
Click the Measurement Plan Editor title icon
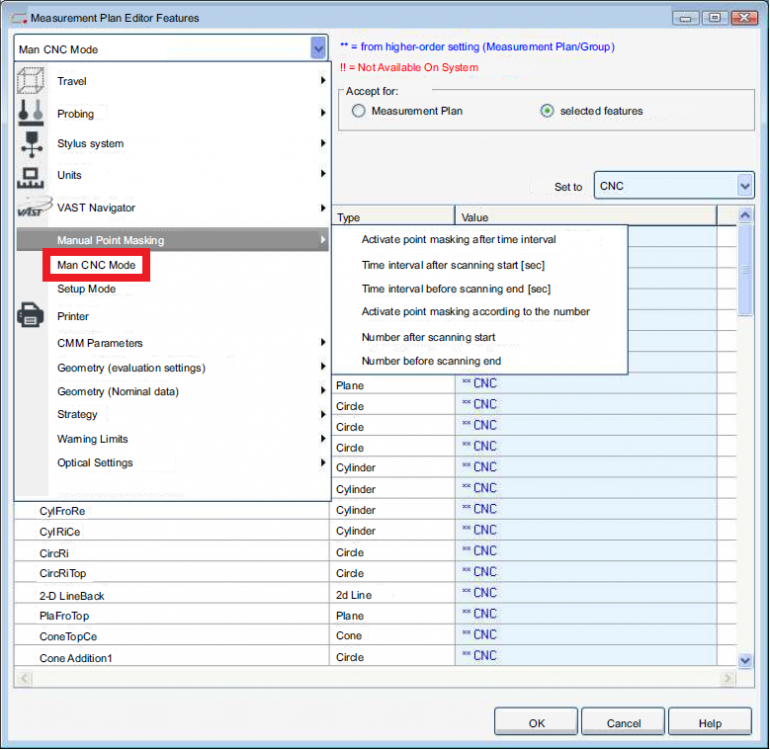click(x=17, y=18)
